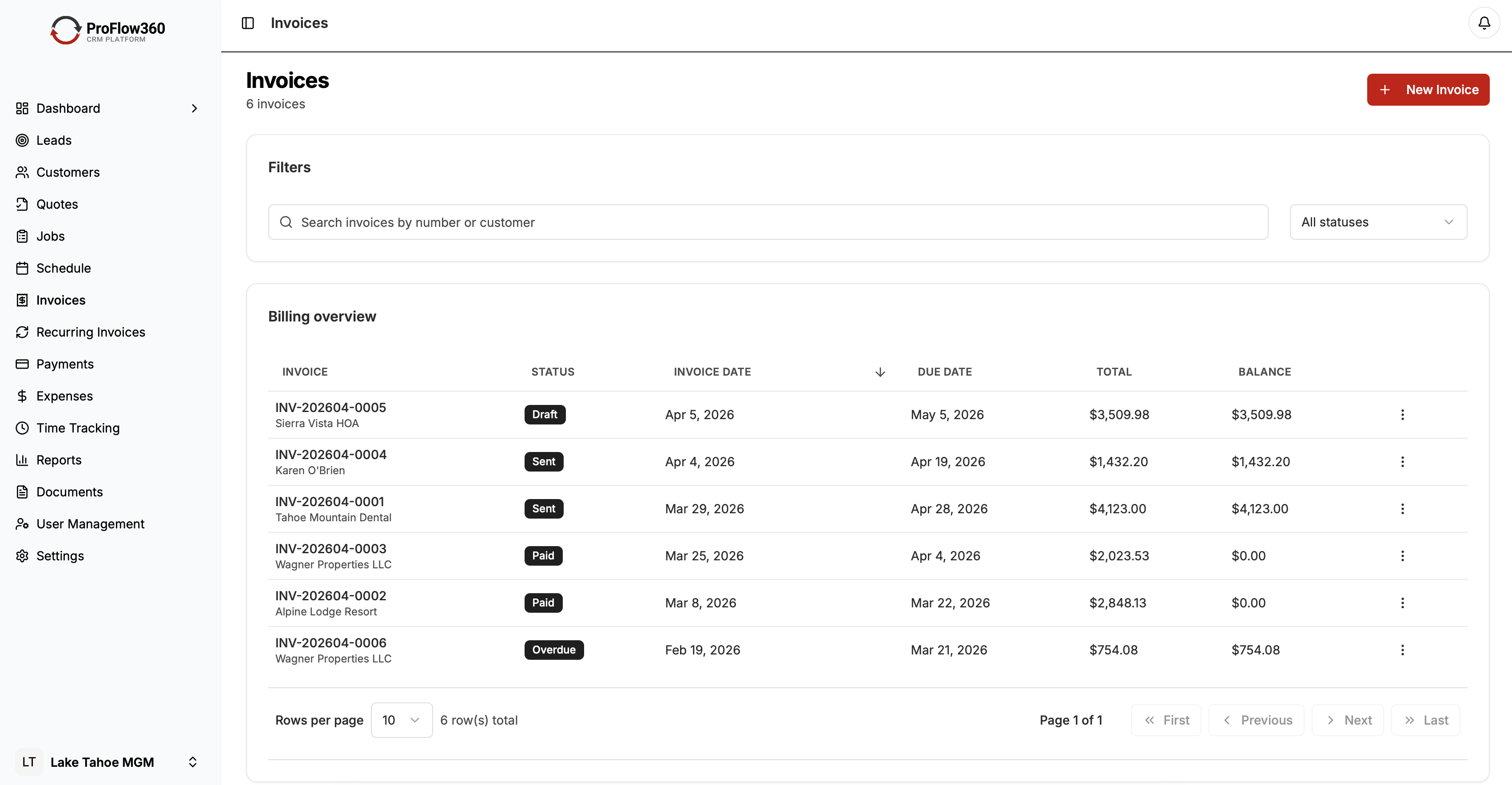Image resolution: width=1512 pixels, height=785 pixels.
Task: Switch to the Reports section
Action: coord(59,460)
